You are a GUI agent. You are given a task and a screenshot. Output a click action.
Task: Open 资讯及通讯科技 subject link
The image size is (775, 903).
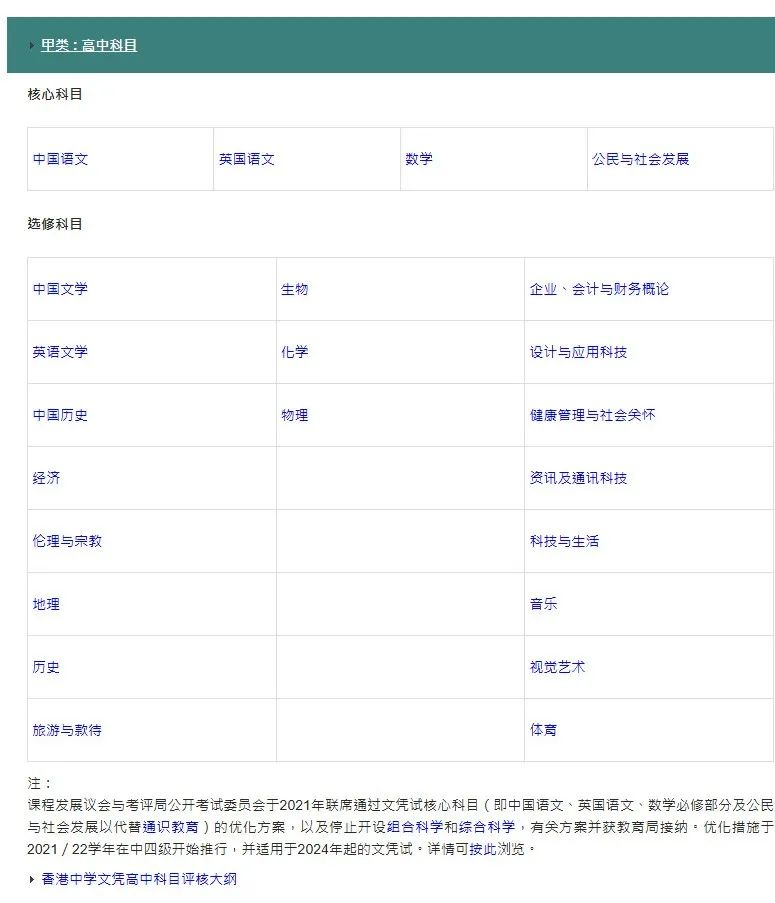click(578, 478)
